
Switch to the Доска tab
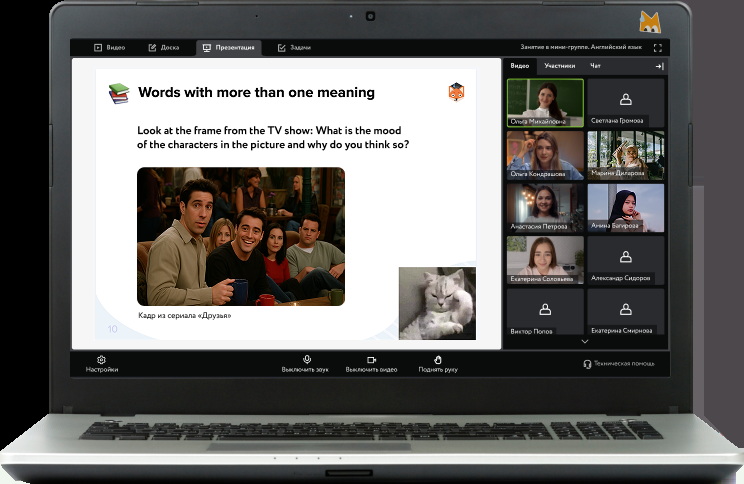pos(164,47)
